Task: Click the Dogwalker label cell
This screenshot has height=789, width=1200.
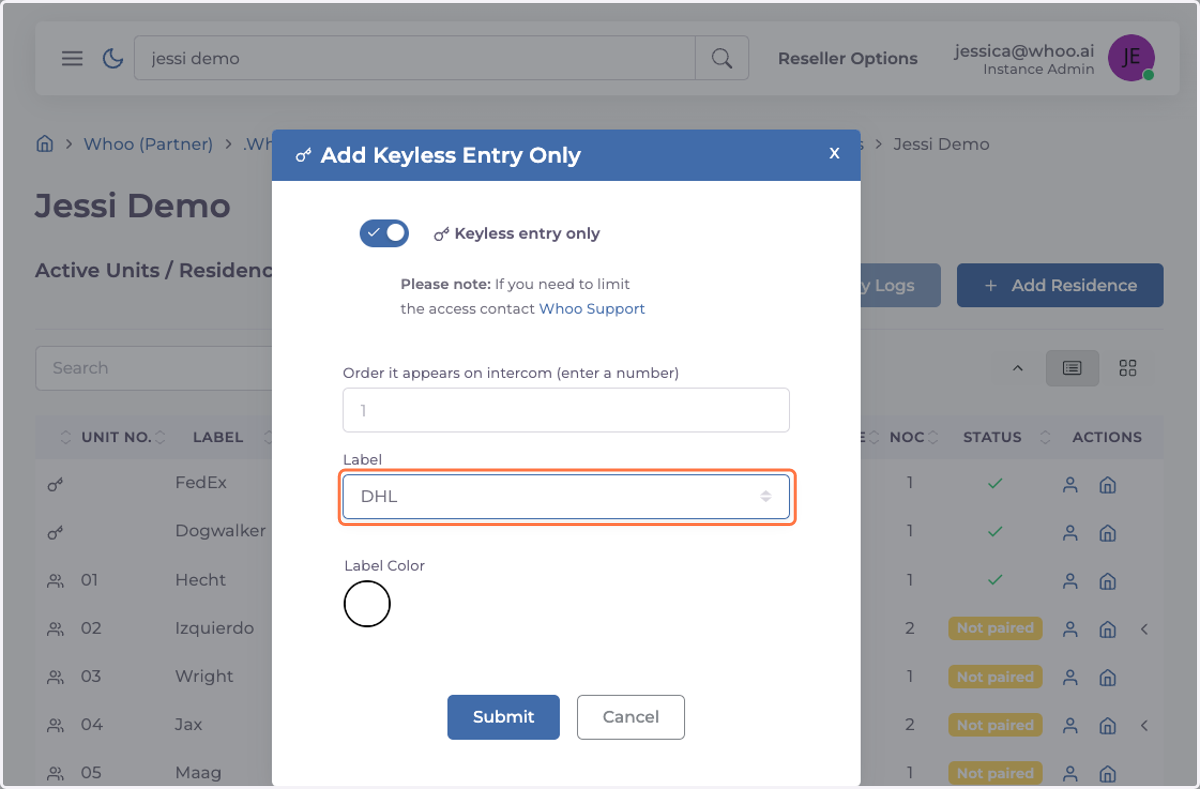Action: tap(220, 531)
